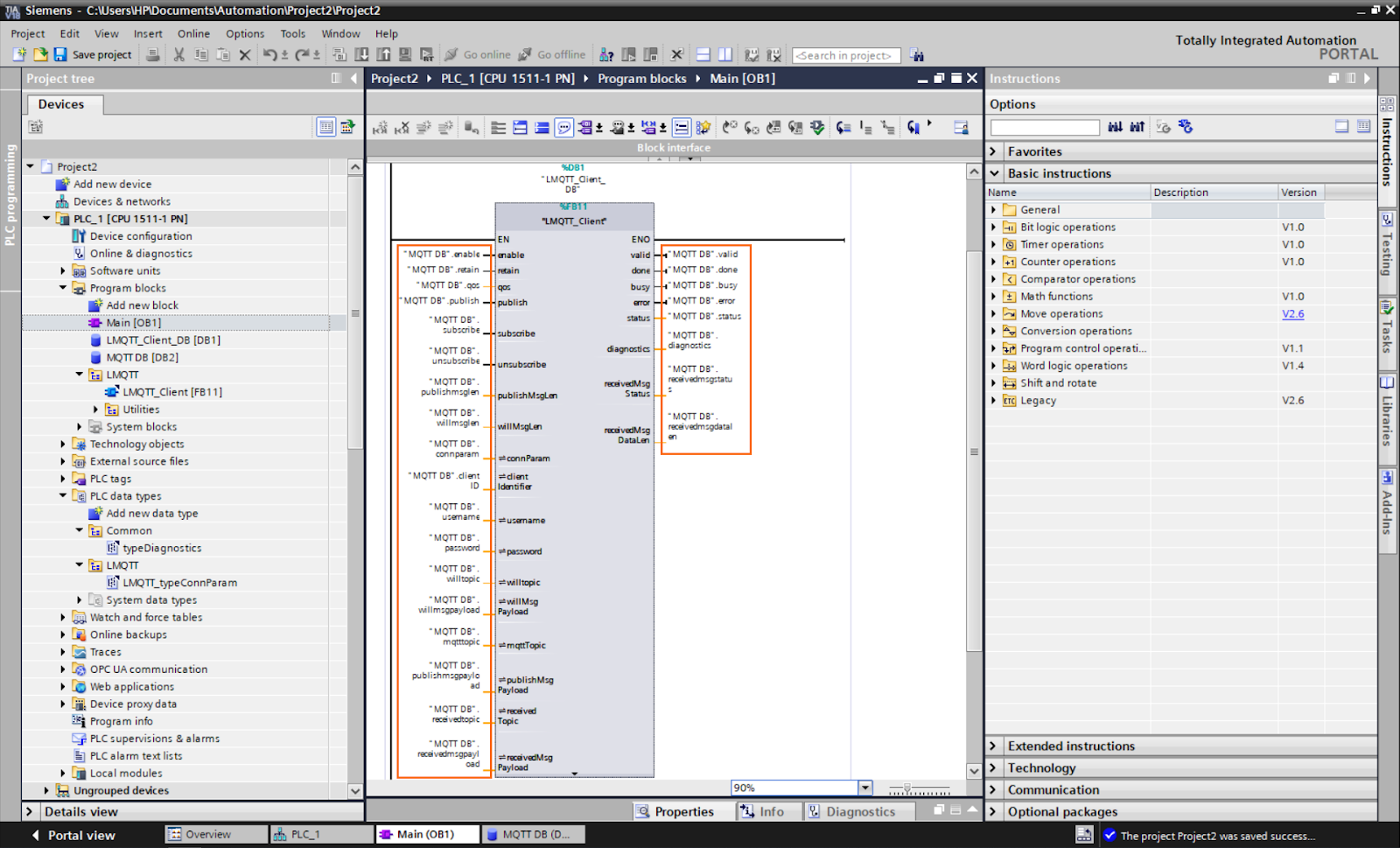Image resolution: width=1400 pixels, height=848 pixels.
Task: Adjust the editor zoom slider
Action: 907,788
